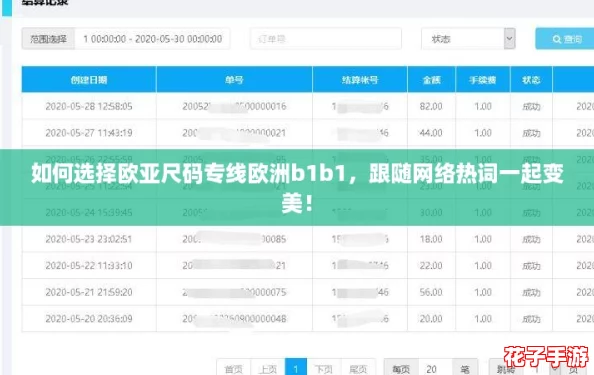Click the date range field ending 2020-05-30 00:00:00

[x=152, y=39]
